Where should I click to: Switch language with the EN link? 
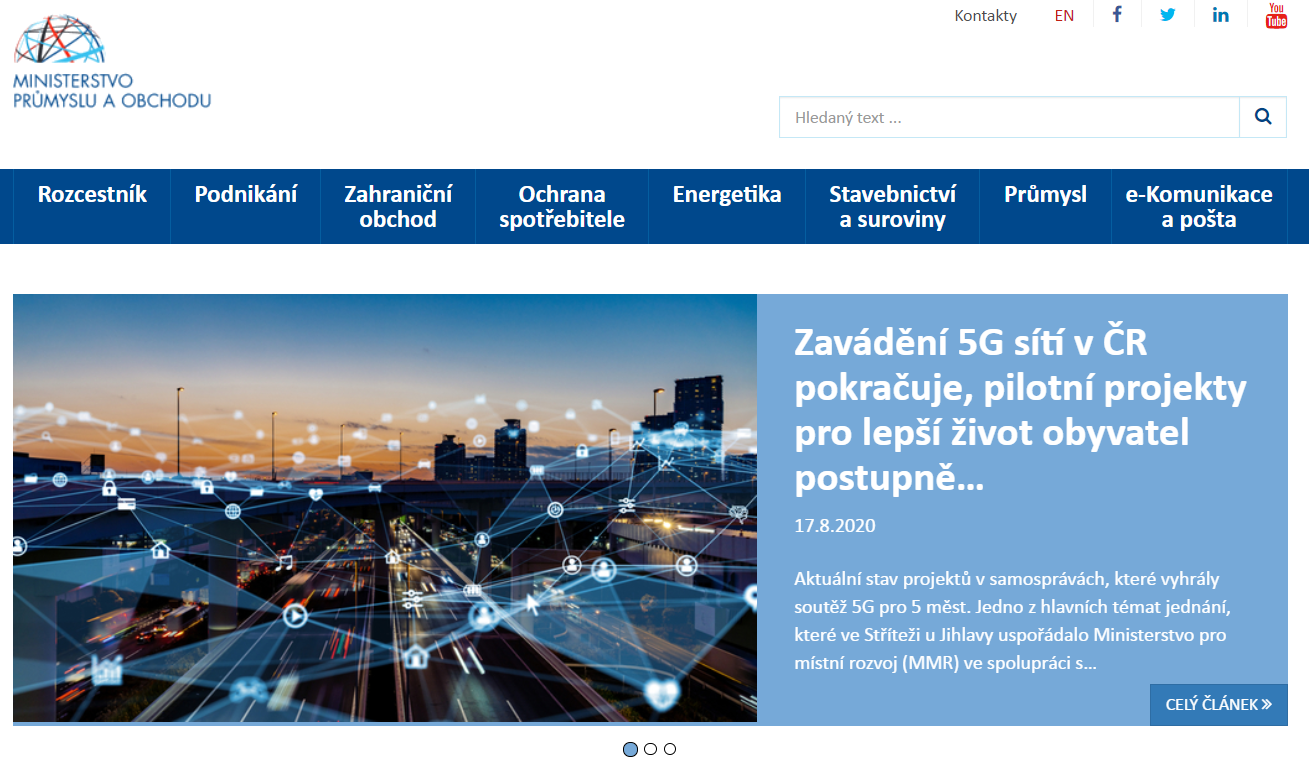[x=1064, y=15]
